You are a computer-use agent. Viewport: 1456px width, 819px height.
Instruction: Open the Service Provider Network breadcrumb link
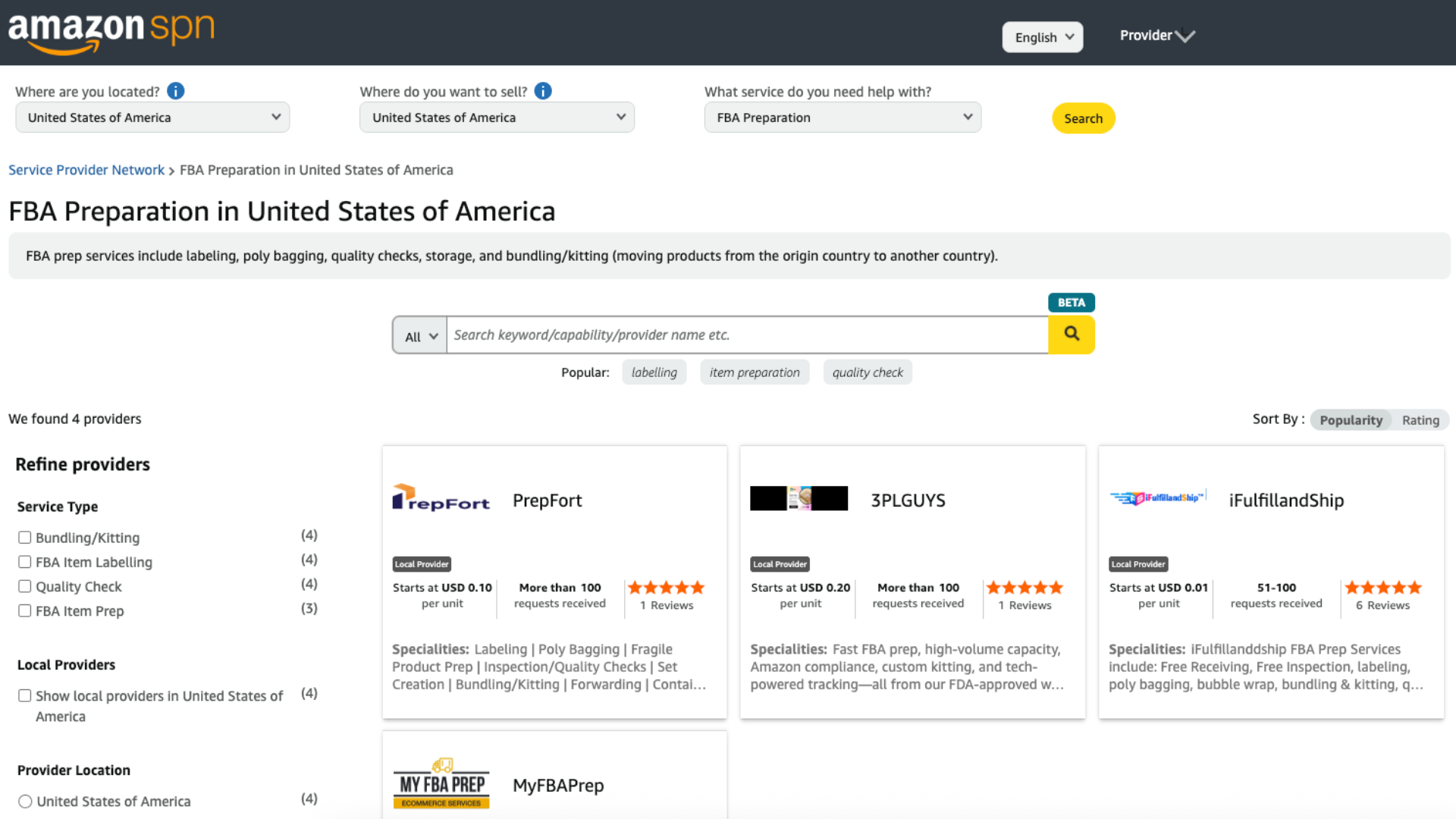(x=86, y=169)
